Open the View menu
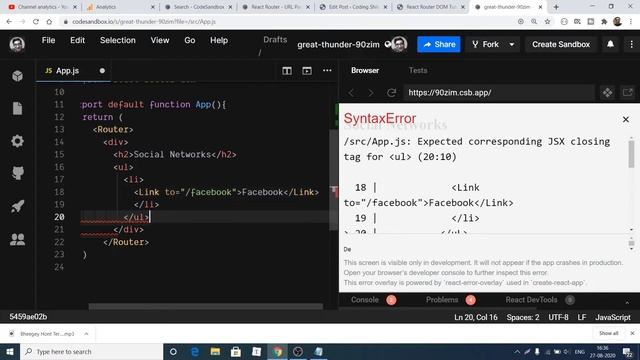The image size is (640, 360). click(160, 40)
